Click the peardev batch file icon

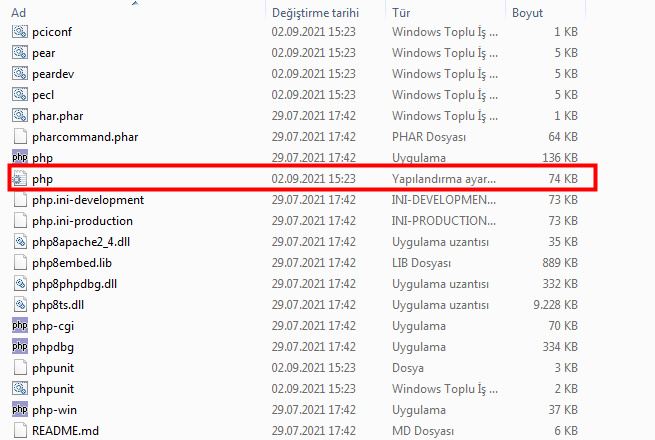(x=20, y=74)
